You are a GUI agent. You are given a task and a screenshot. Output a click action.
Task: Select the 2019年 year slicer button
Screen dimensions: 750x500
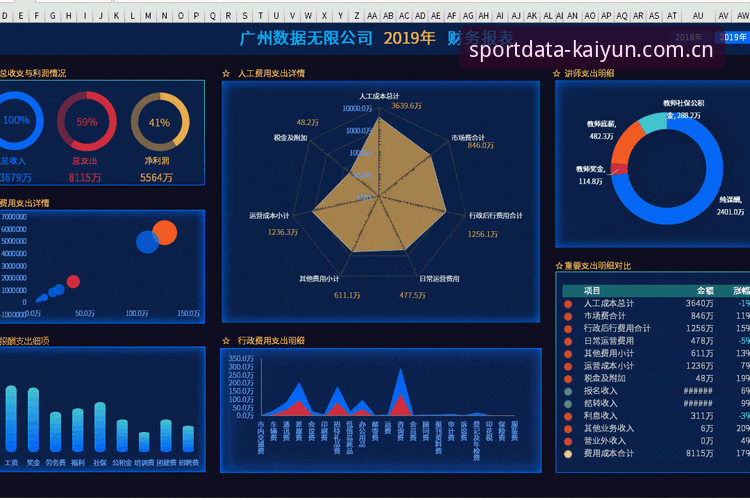(732, 37)
